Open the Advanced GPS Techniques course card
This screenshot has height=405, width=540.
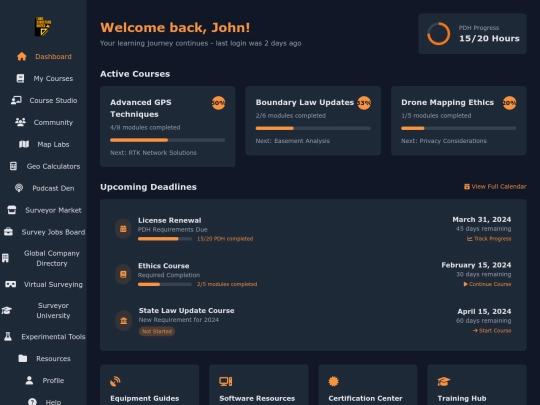tap(168, 127)
